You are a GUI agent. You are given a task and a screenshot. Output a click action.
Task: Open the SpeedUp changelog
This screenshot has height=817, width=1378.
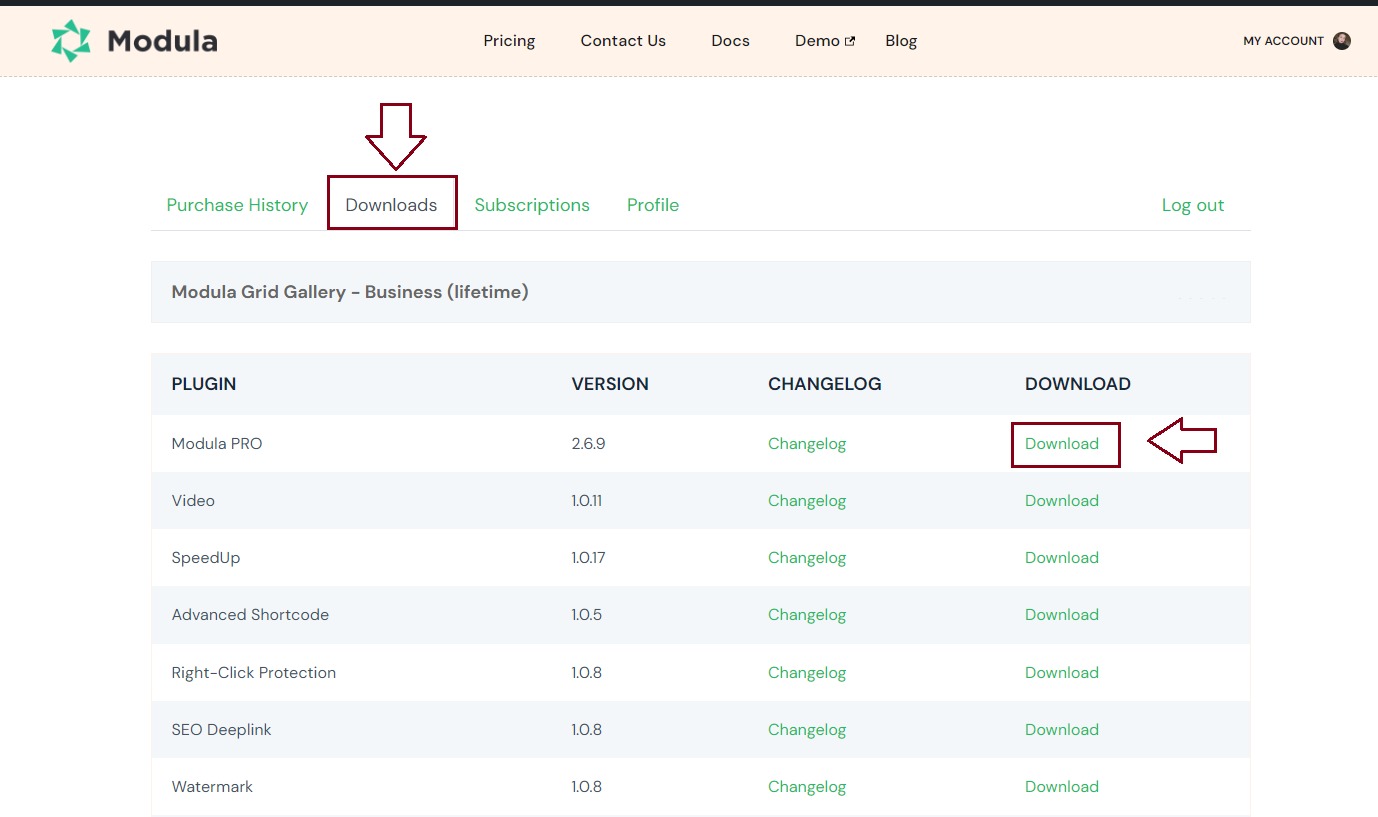(806, 558)
